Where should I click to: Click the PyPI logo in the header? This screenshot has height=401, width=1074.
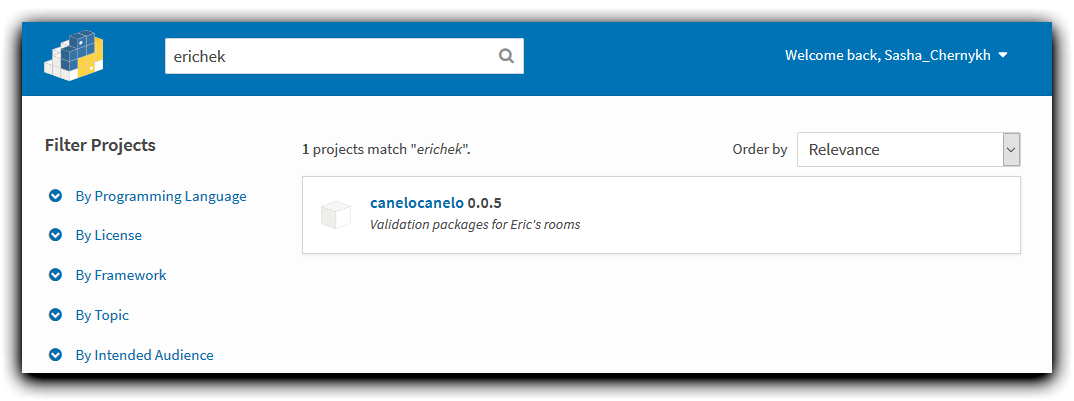click(75, 56)
